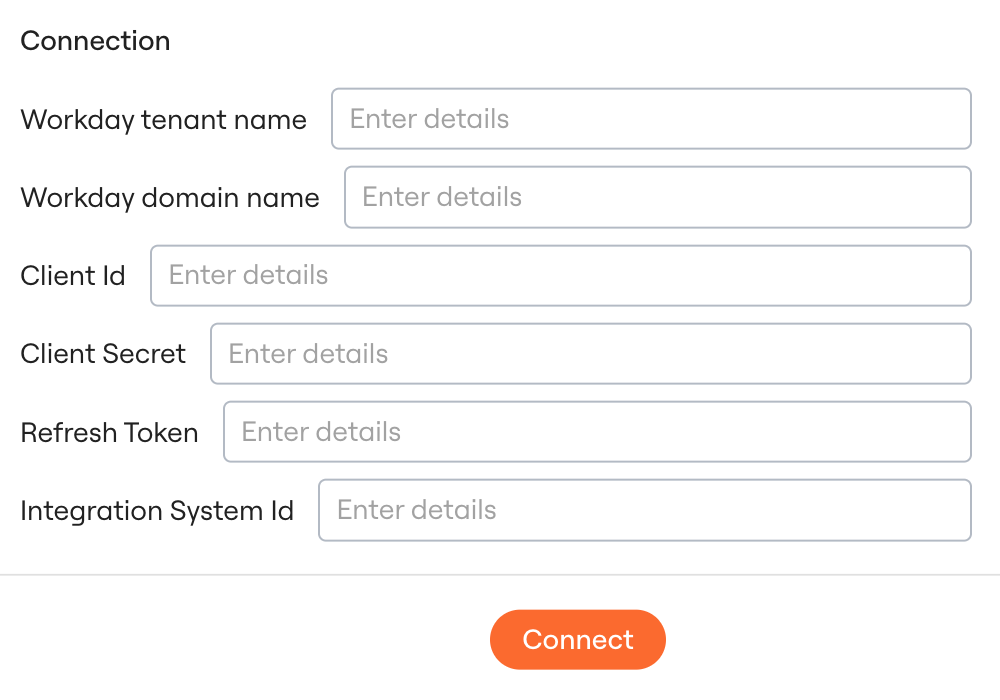The width and height of the screenshot is (1000, 700).
Task: Click the Connection section heading
Action: (95, 41)
